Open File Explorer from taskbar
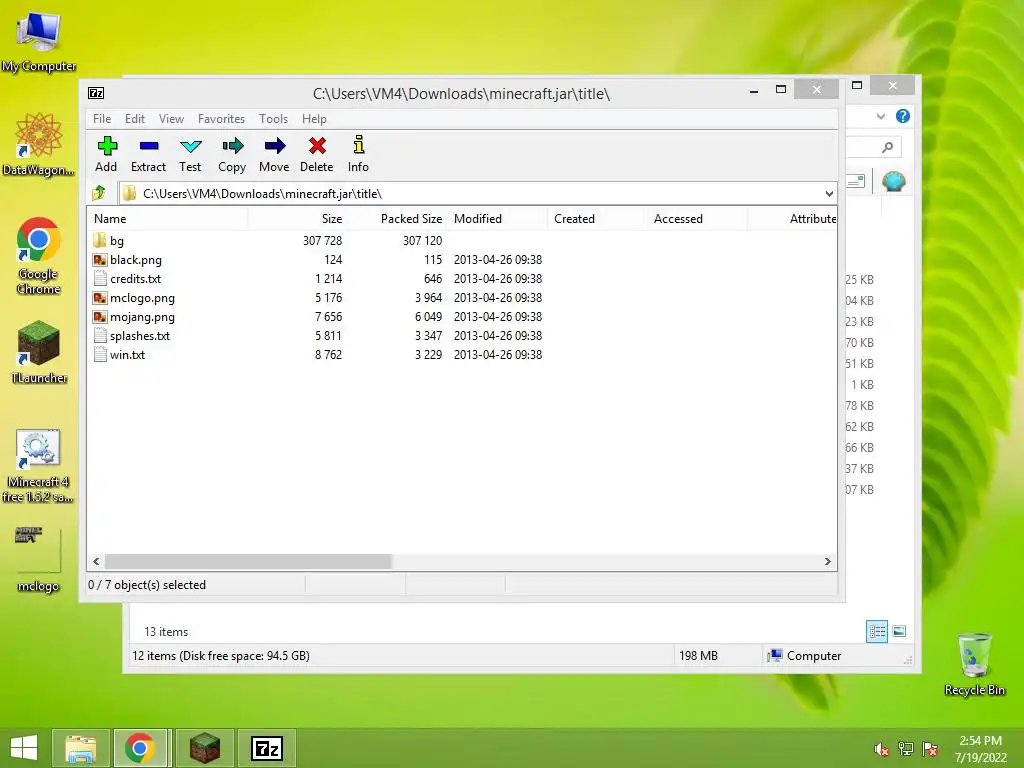This screenshot has width=1024, height=768. (80, 748)
